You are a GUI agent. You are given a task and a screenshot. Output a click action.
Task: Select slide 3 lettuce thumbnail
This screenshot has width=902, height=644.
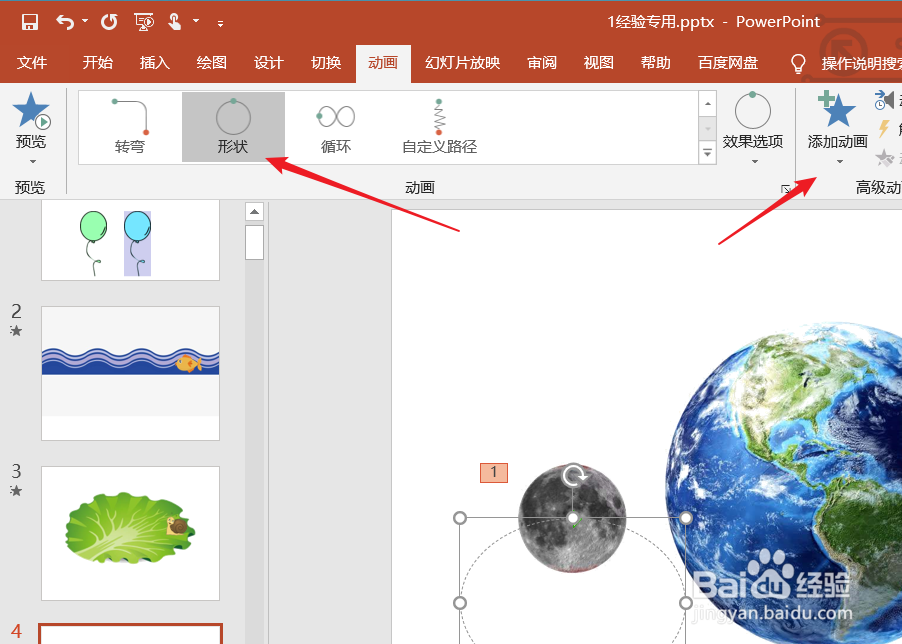(131, 533)
